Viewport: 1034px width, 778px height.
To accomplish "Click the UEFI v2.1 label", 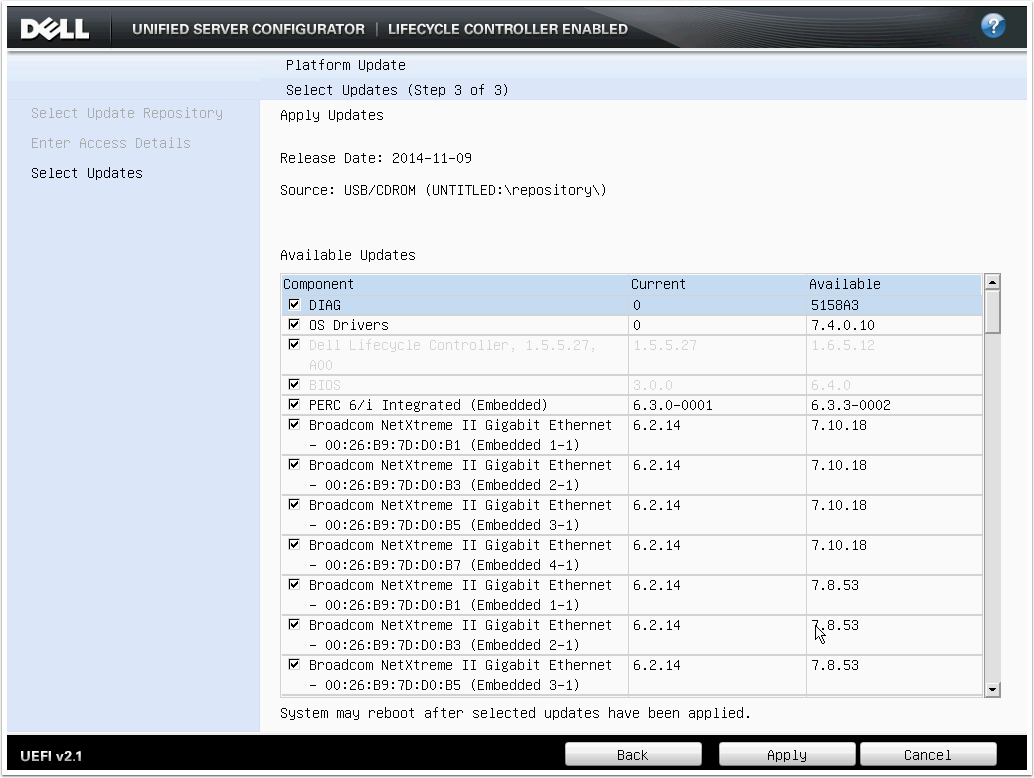I will (x=51, y=756).
